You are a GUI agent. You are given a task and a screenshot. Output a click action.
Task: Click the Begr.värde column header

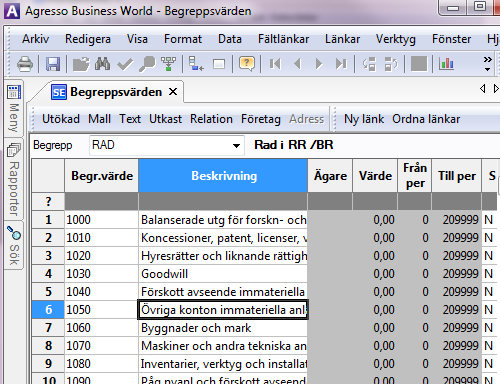click(102, 176)
